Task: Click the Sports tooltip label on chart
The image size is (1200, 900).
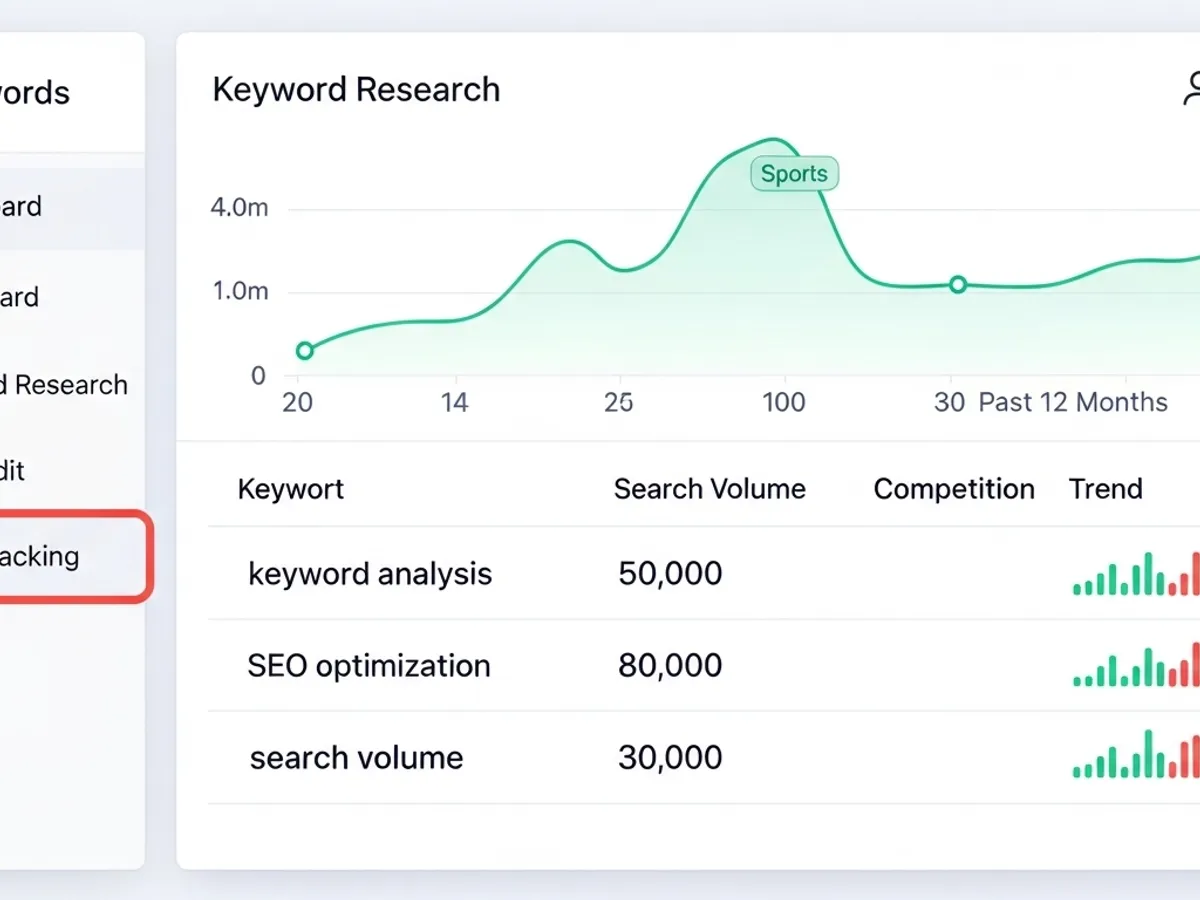Action: pos(794,174)
